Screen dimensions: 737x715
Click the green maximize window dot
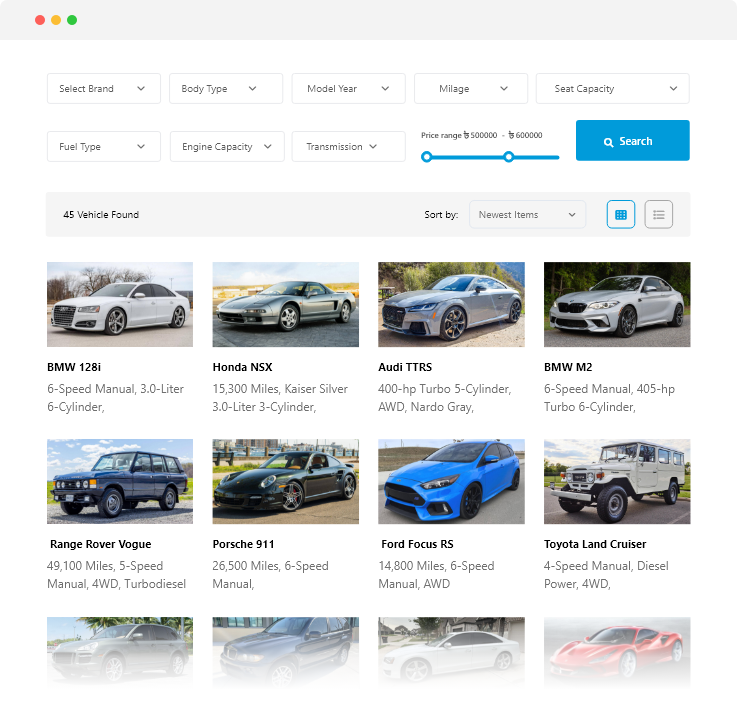point(72,20)
